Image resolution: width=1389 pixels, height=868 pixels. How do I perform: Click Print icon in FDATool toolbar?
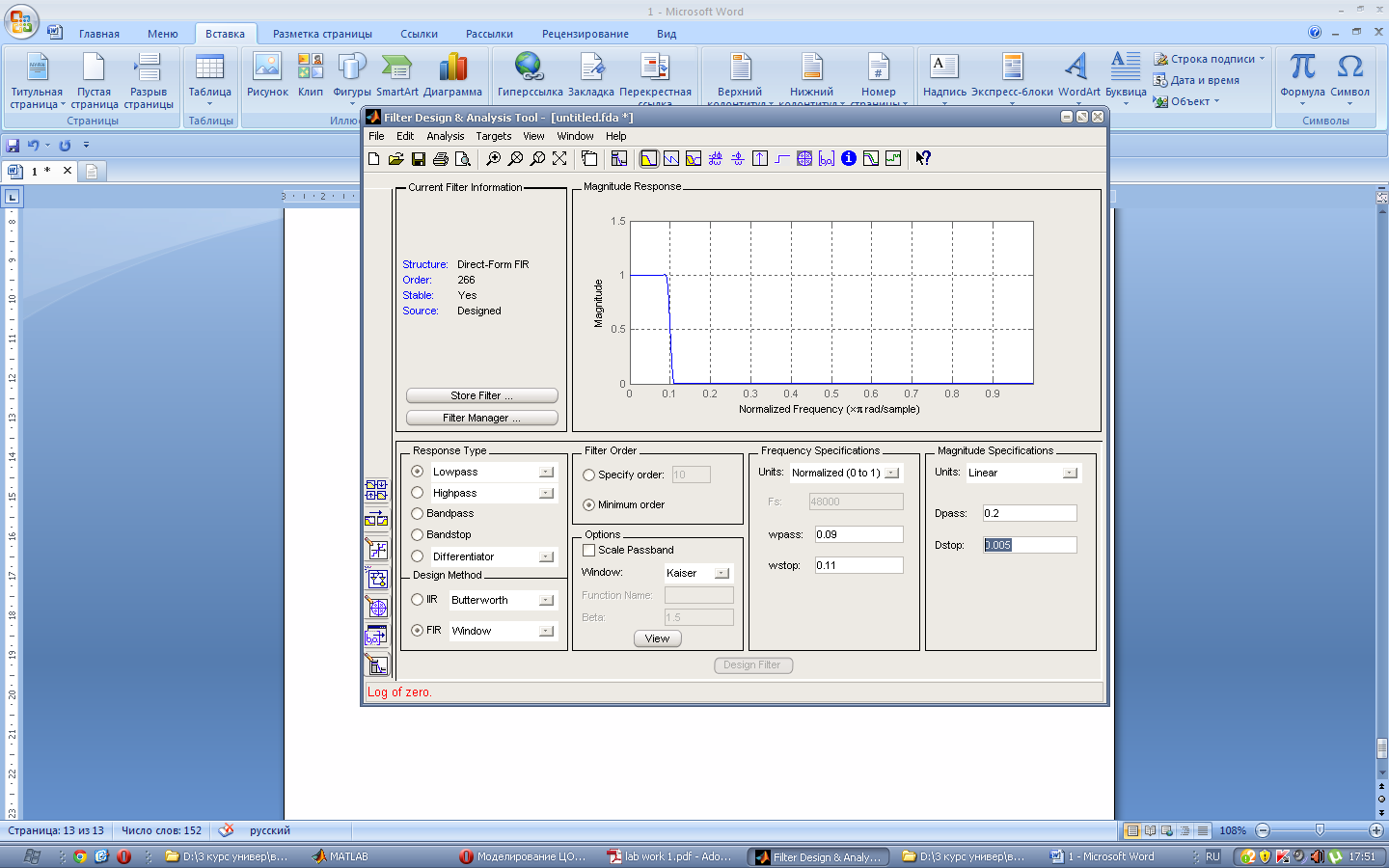click(x=441, y=159)
